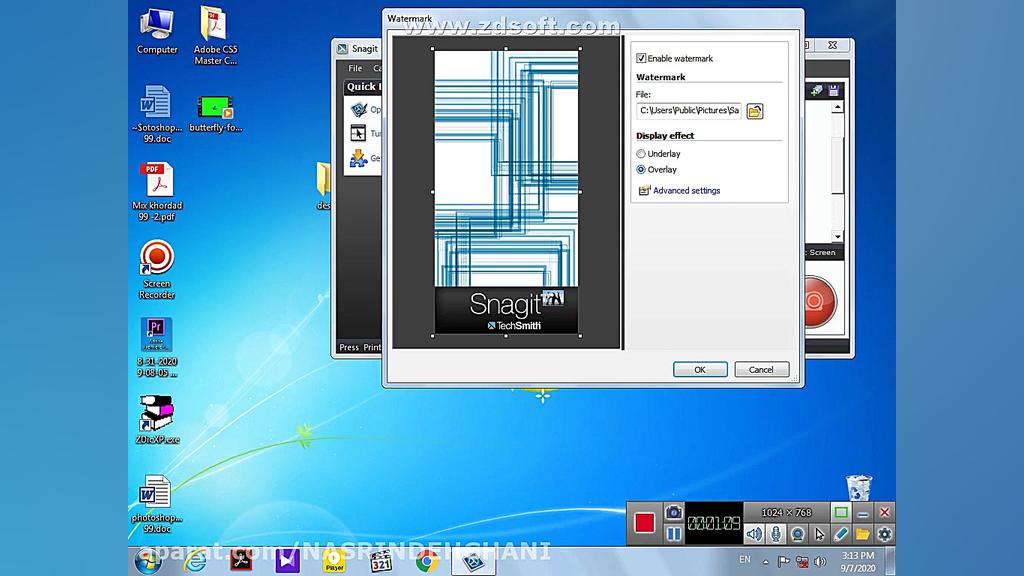Open Google Chrome from the taskbar
This screenshot has height=576, width=1024.
(x=427, y=561)
